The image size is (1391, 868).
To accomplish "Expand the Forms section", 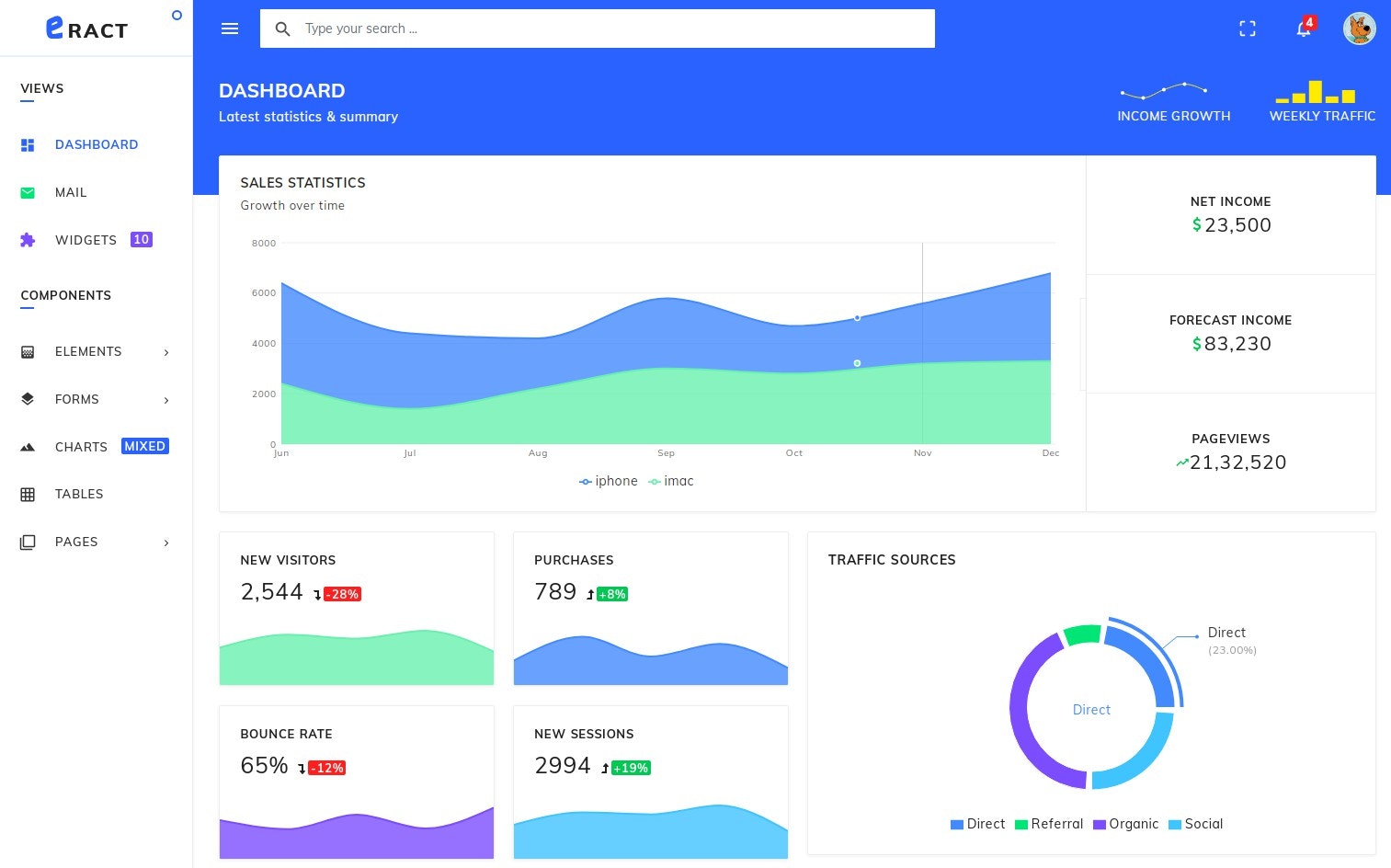I will point(76,399).
